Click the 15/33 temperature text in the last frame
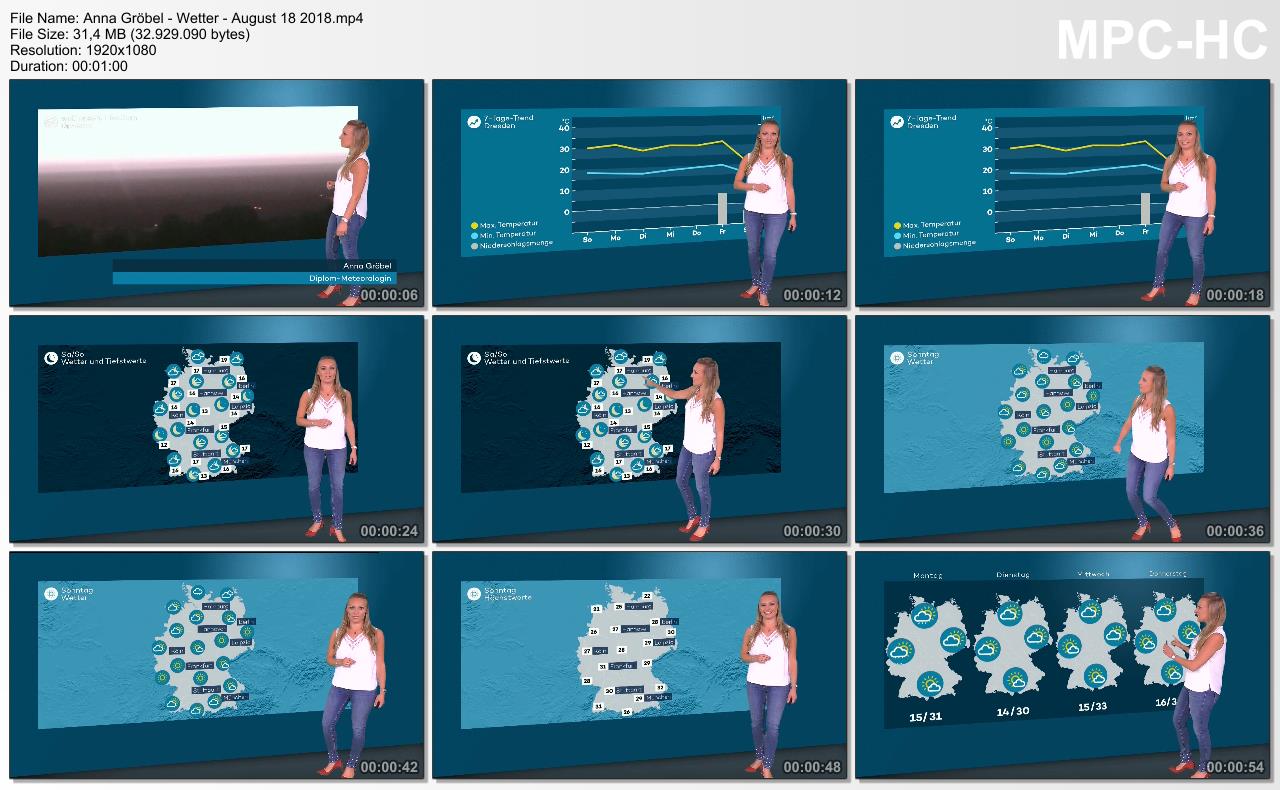This screenshot has width=1280, height=790. click(x=1095, y=706)
